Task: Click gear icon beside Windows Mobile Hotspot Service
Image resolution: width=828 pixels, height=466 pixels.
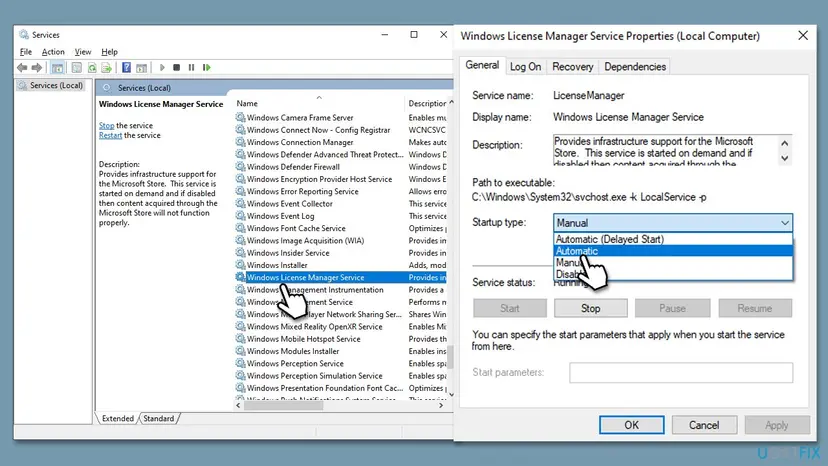Action: tap(240, 339)
